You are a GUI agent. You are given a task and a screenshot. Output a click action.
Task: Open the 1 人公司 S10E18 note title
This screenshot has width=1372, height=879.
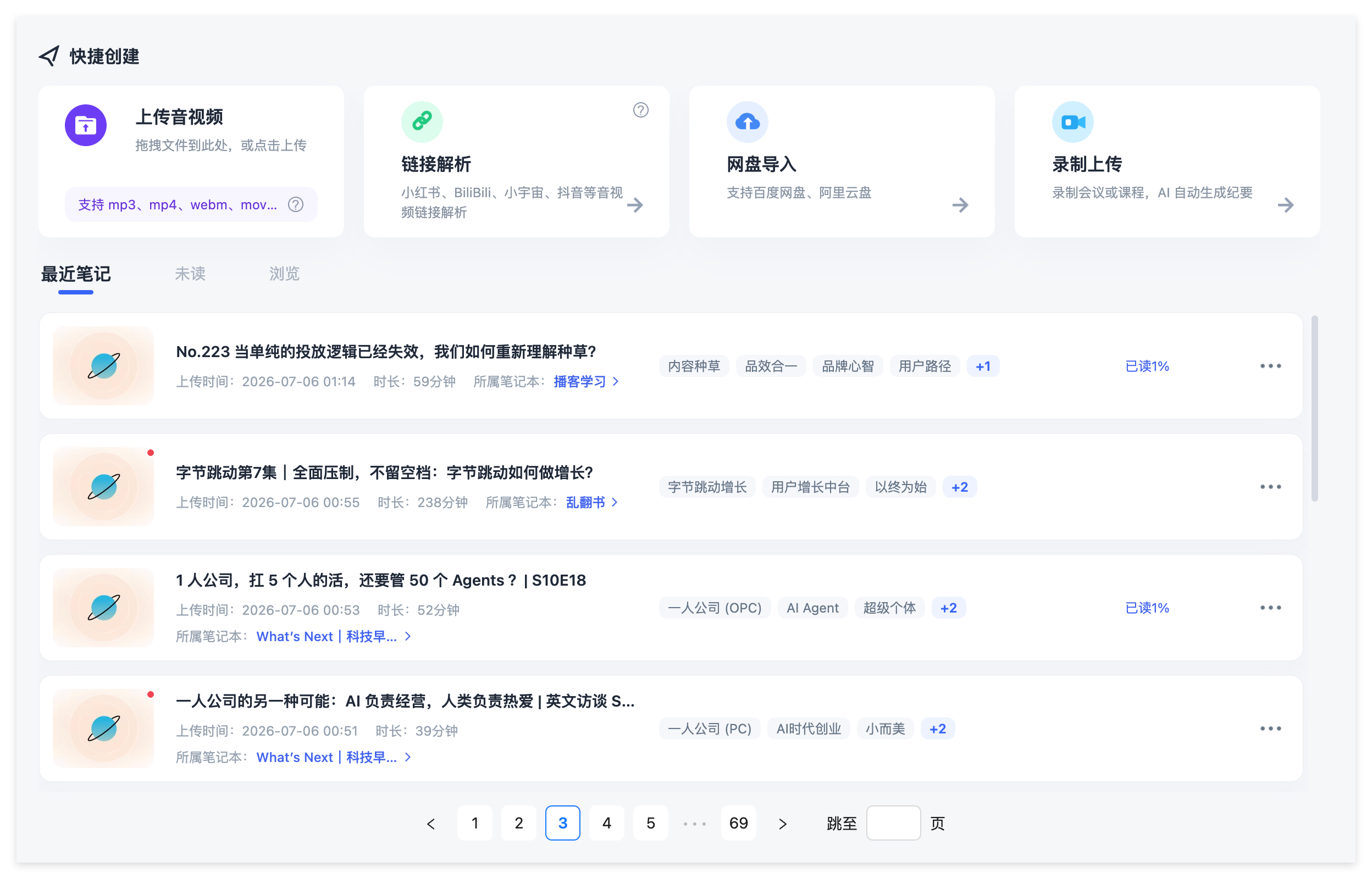coord(381,581)
